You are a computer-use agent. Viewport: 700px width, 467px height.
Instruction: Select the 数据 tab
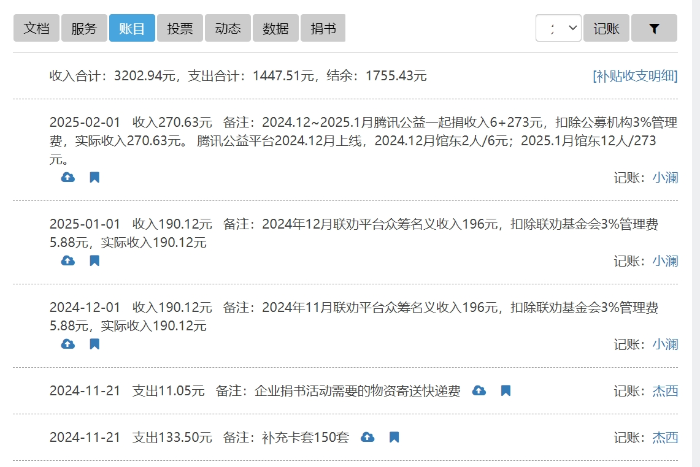275,29
